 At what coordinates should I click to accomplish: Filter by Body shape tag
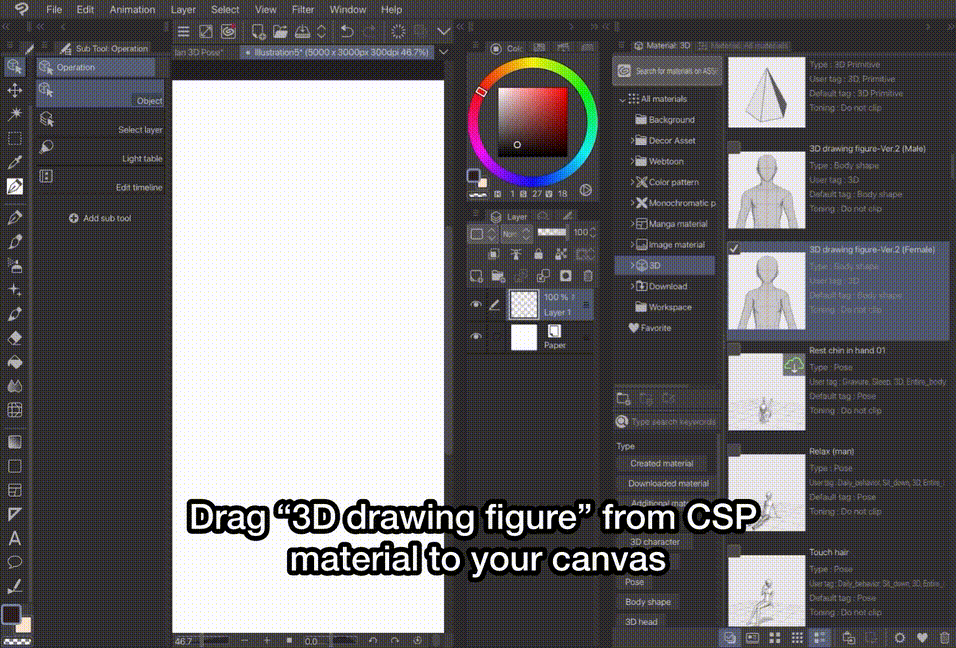[x=647, y=602]
